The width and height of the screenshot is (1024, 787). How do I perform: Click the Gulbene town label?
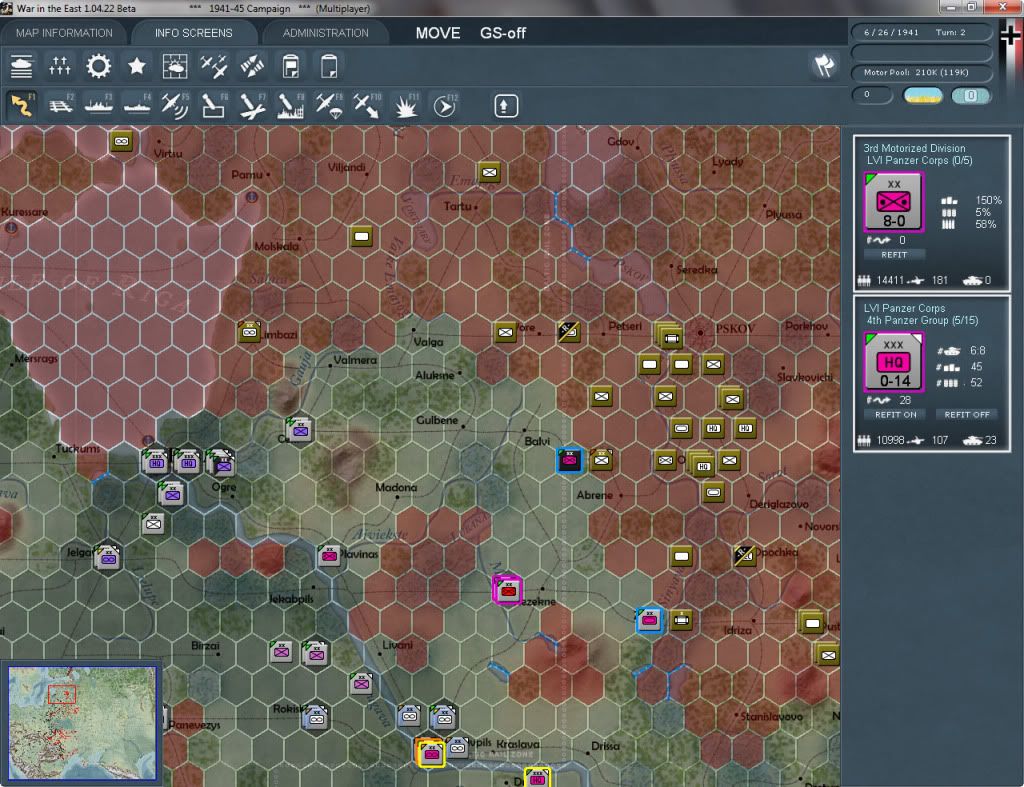437,420
